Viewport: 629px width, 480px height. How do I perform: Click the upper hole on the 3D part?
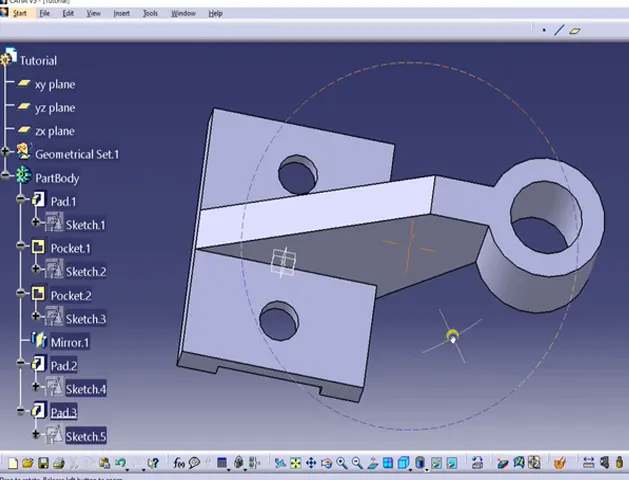(295, 176)
